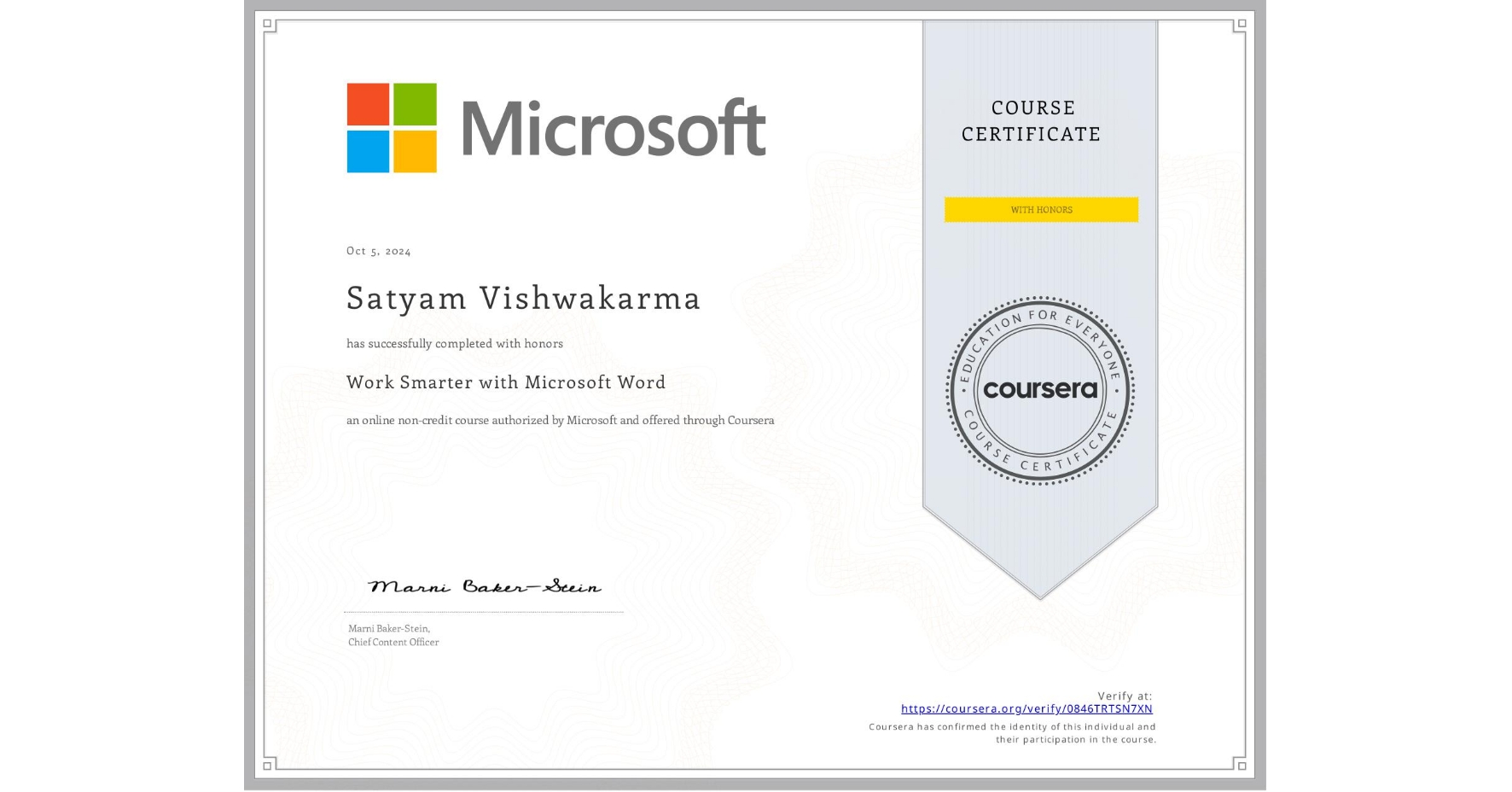1512x792 pixels.
Task: Select the red square in the Microsoft logo
Action: pos(369,102)
